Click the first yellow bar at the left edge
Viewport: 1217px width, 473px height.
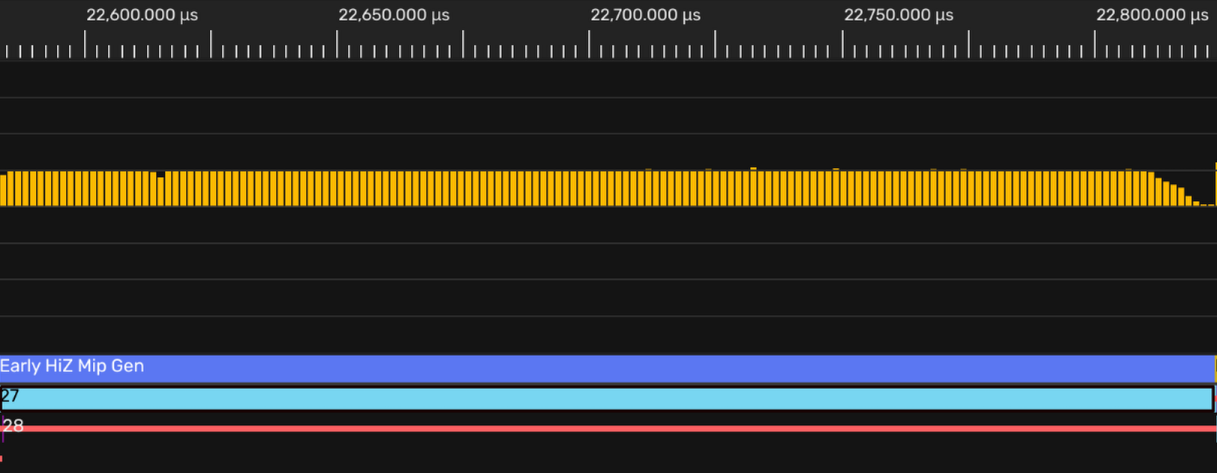point(3,189)
